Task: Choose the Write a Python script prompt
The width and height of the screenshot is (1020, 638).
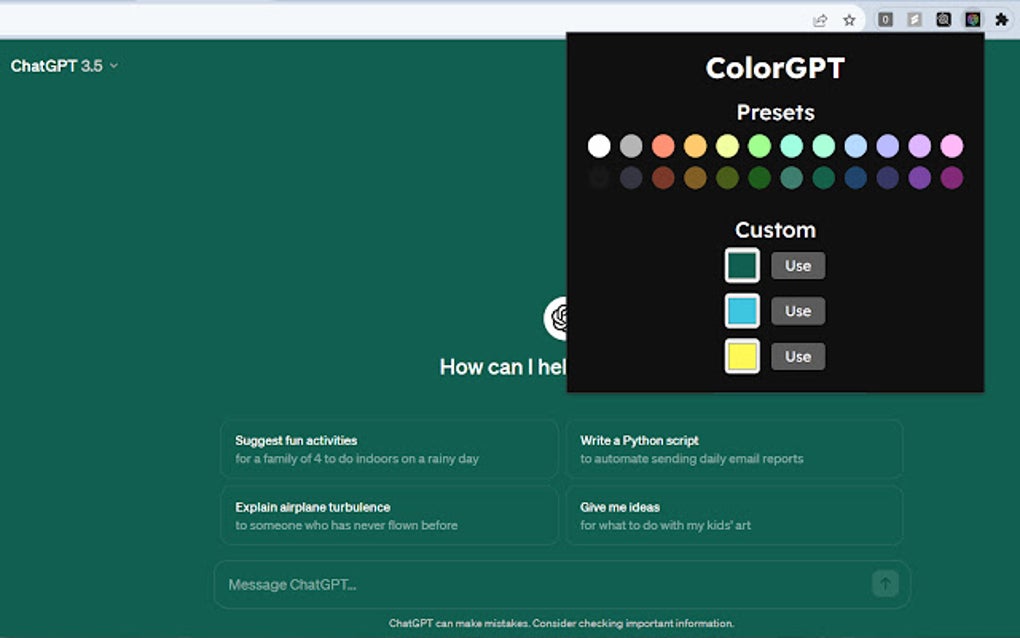Action: [734, 449]
